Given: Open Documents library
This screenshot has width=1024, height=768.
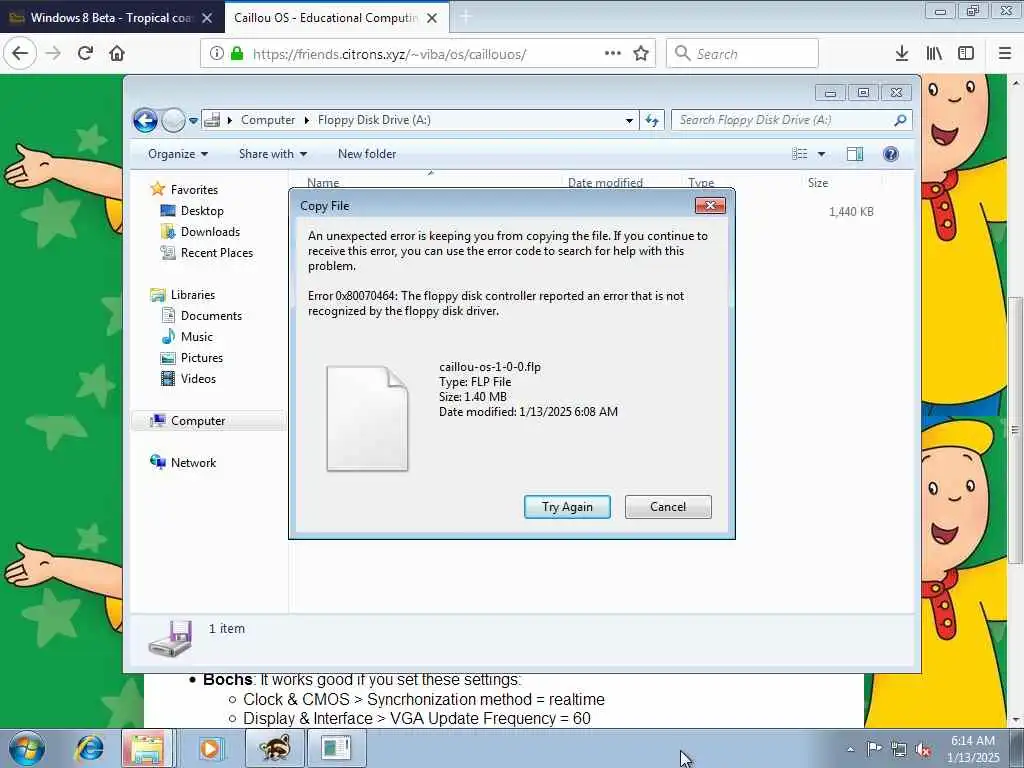Looking at the screenshot, I should [211, 315].
